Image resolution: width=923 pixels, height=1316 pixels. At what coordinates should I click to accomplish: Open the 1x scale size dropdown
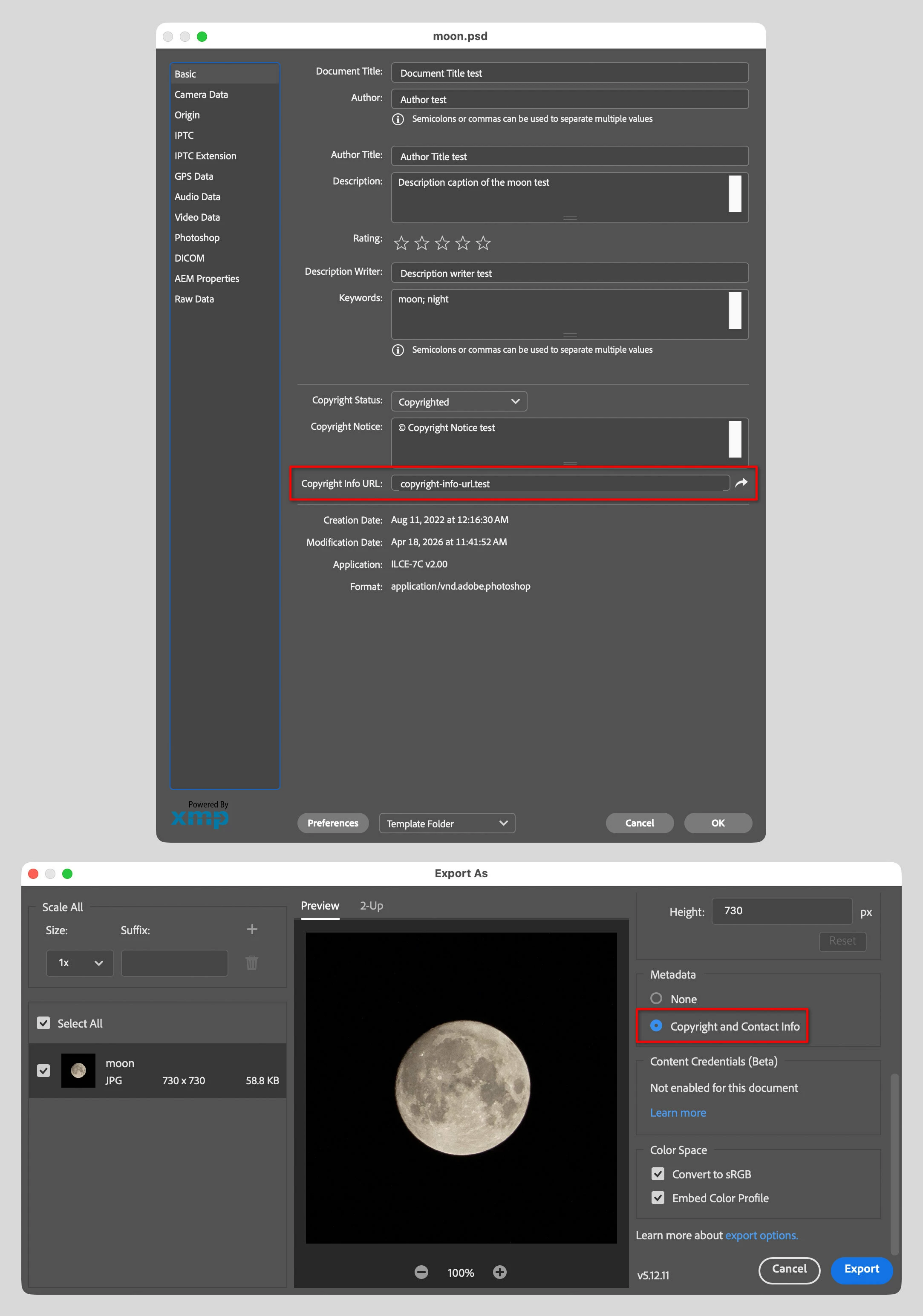(x=80, y=963)
